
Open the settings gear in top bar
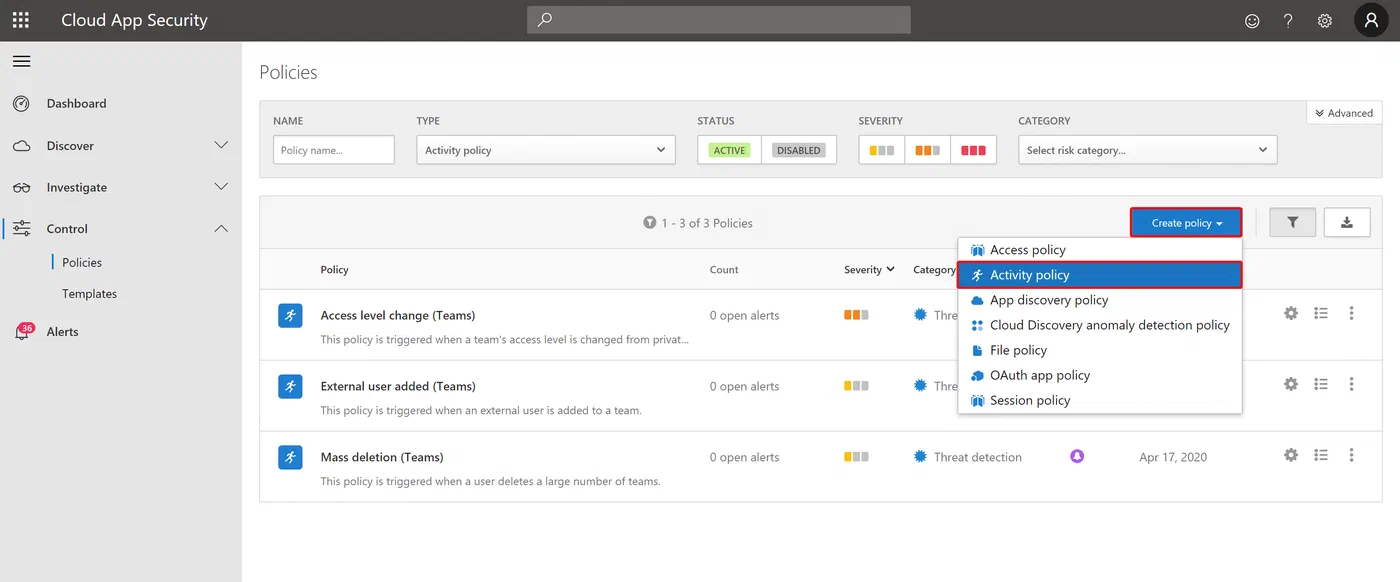point(1325,20)
